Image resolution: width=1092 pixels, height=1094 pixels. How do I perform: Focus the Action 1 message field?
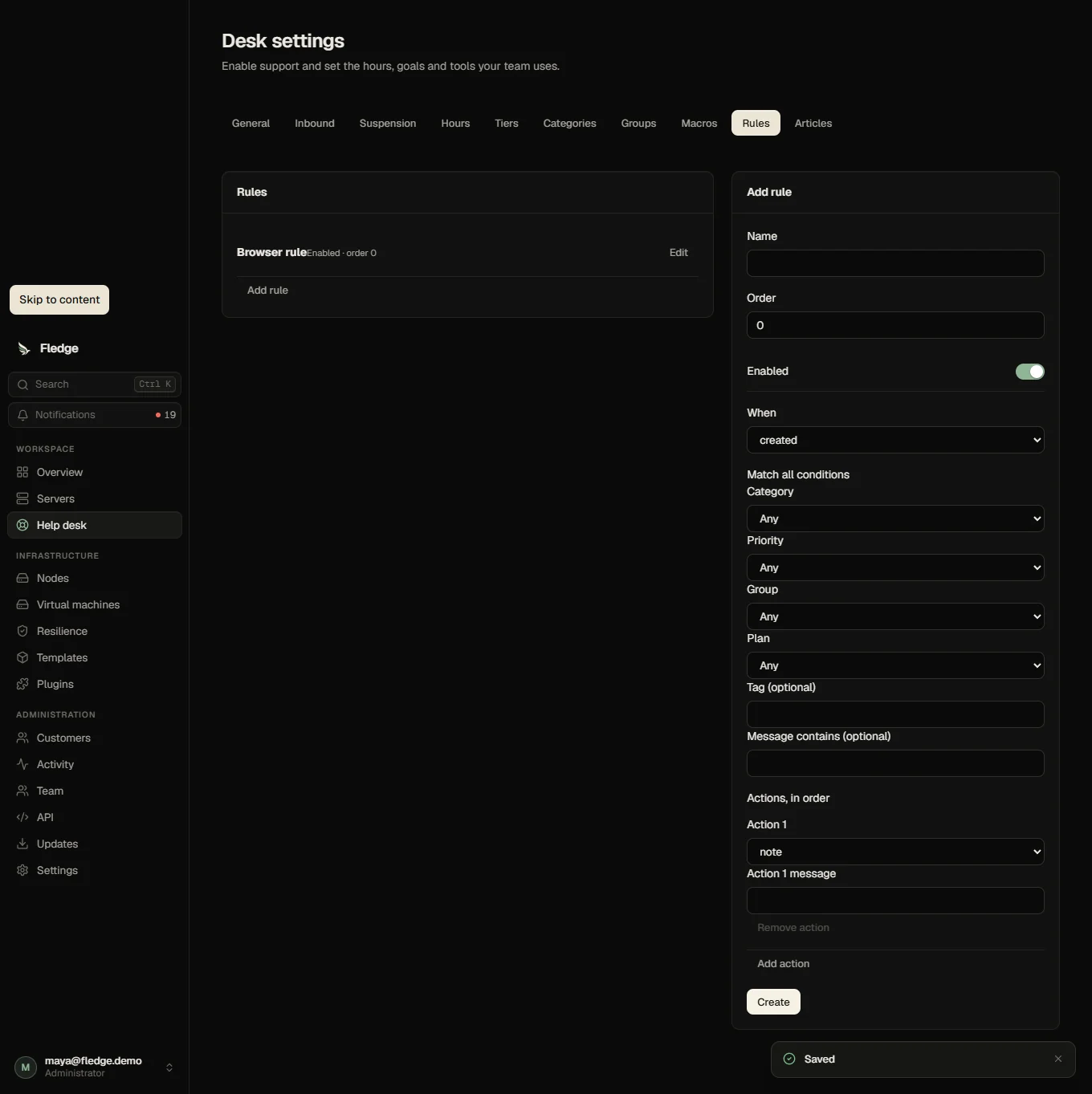[x=895, y=901]
